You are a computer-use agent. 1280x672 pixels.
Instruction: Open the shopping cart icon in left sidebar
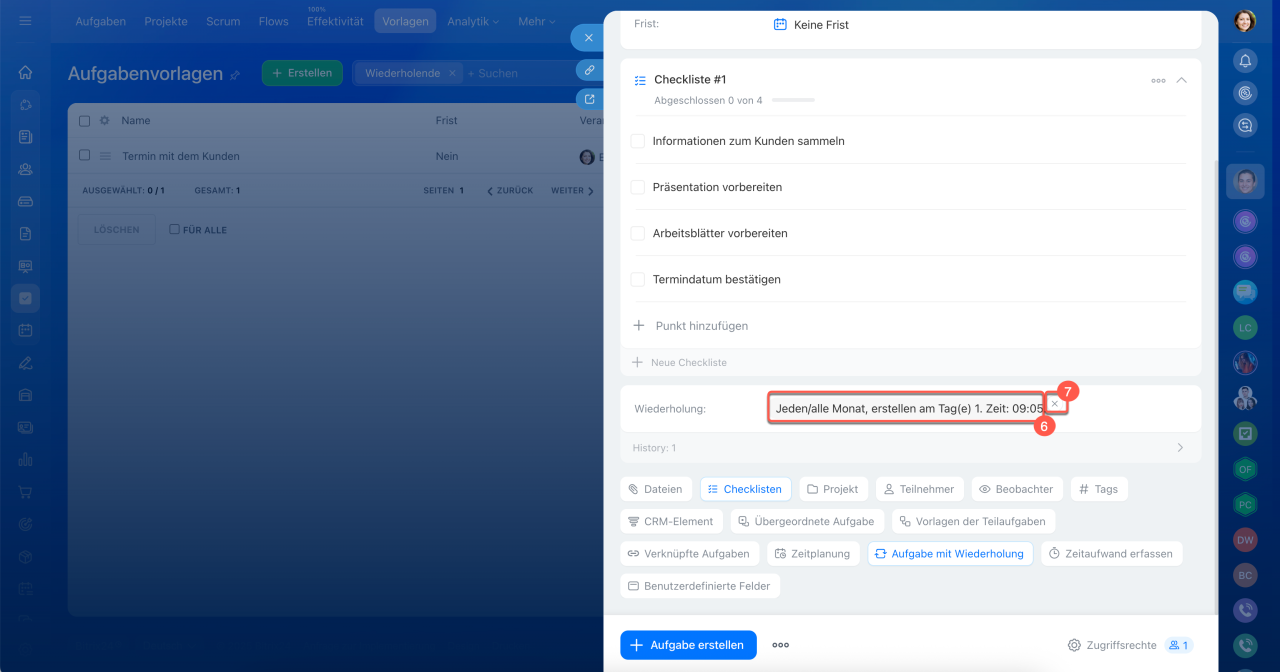25,492
